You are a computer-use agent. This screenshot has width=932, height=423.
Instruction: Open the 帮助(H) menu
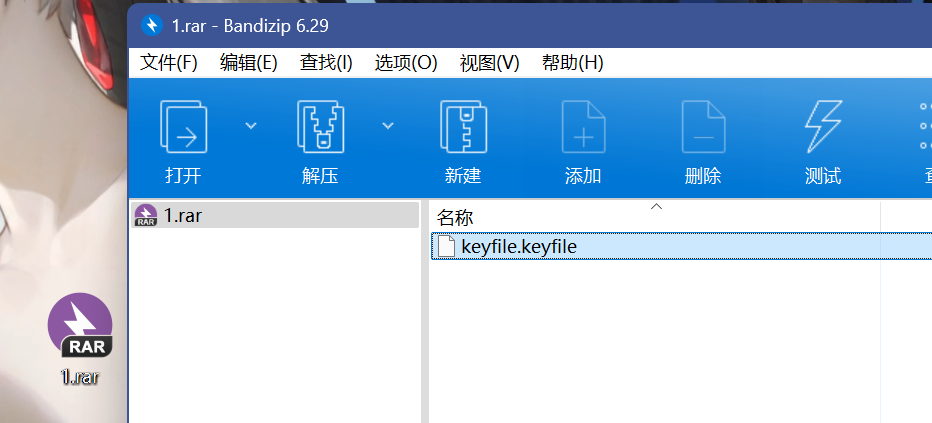[x=572, y=62]
